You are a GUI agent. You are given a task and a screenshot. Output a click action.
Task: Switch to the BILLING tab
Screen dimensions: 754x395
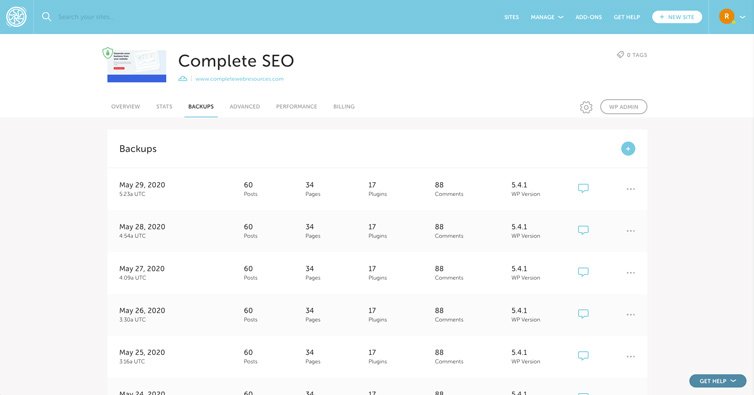(344, 106)
